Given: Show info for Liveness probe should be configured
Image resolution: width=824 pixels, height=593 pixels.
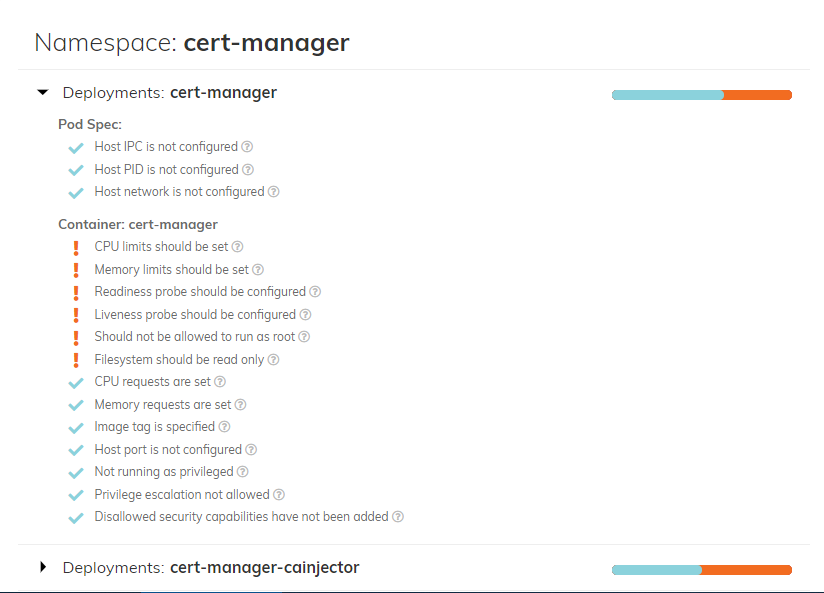Looking at the screenshot, I should 305,314.
